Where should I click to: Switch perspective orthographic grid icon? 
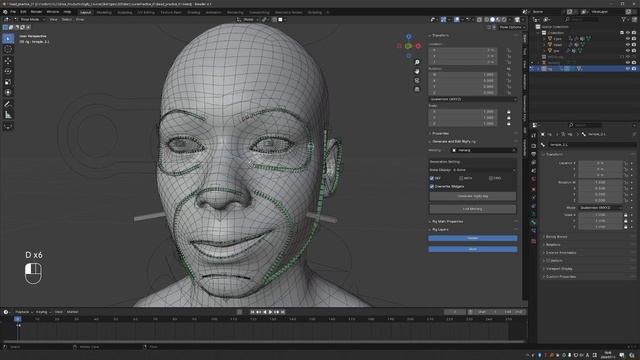417,89
